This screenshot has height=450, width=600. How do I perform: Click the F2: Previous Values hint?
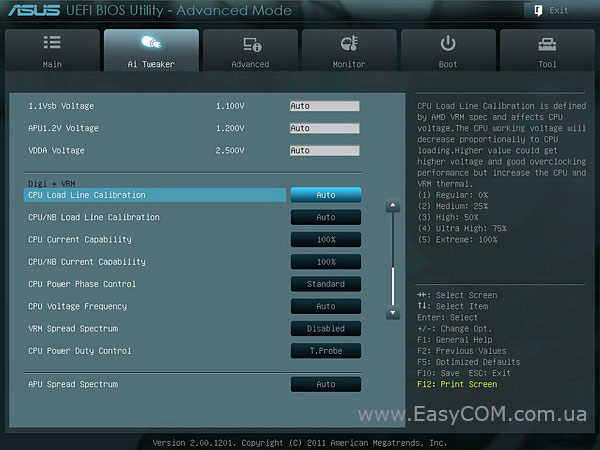(461, 351)
